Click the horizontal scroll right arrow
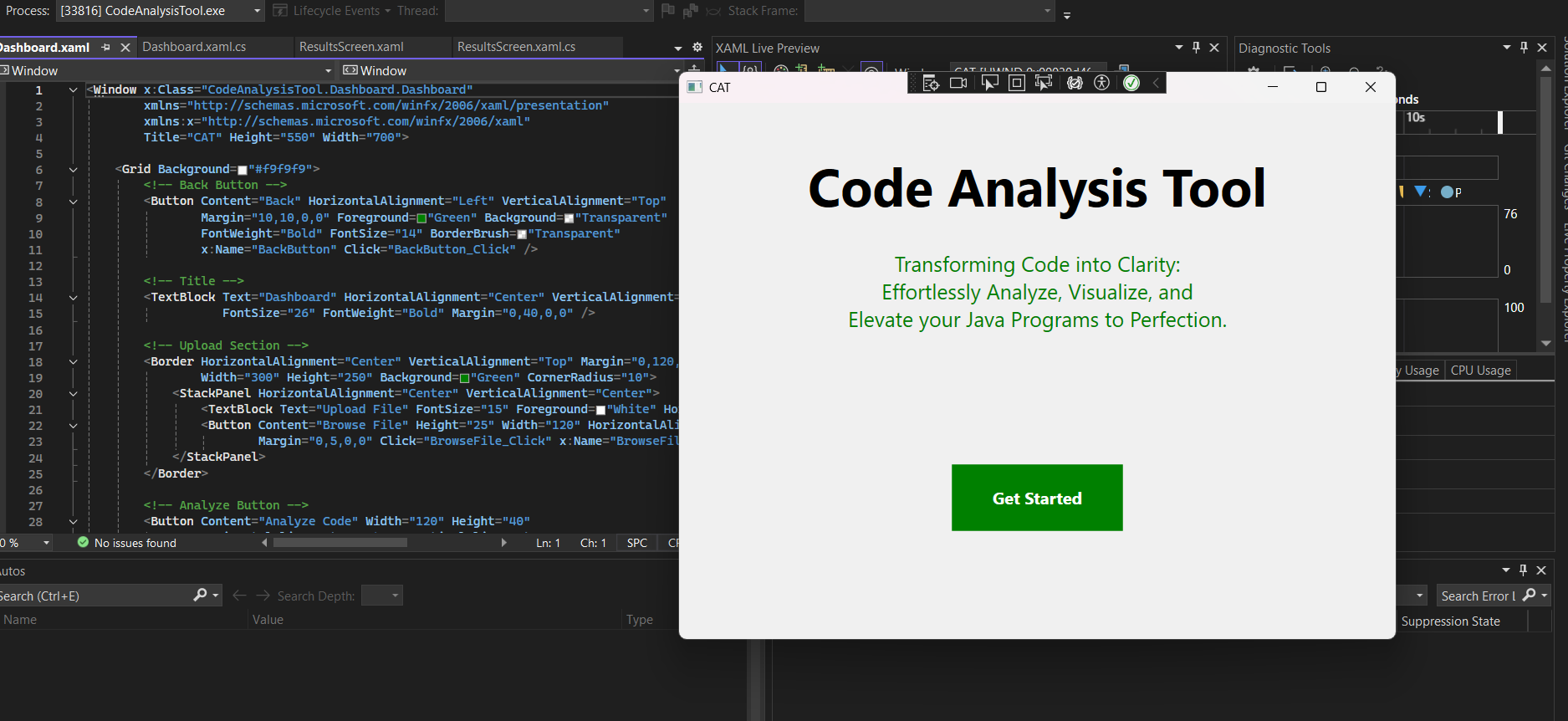Screen dimensions: 1568x721 [503, 542]
